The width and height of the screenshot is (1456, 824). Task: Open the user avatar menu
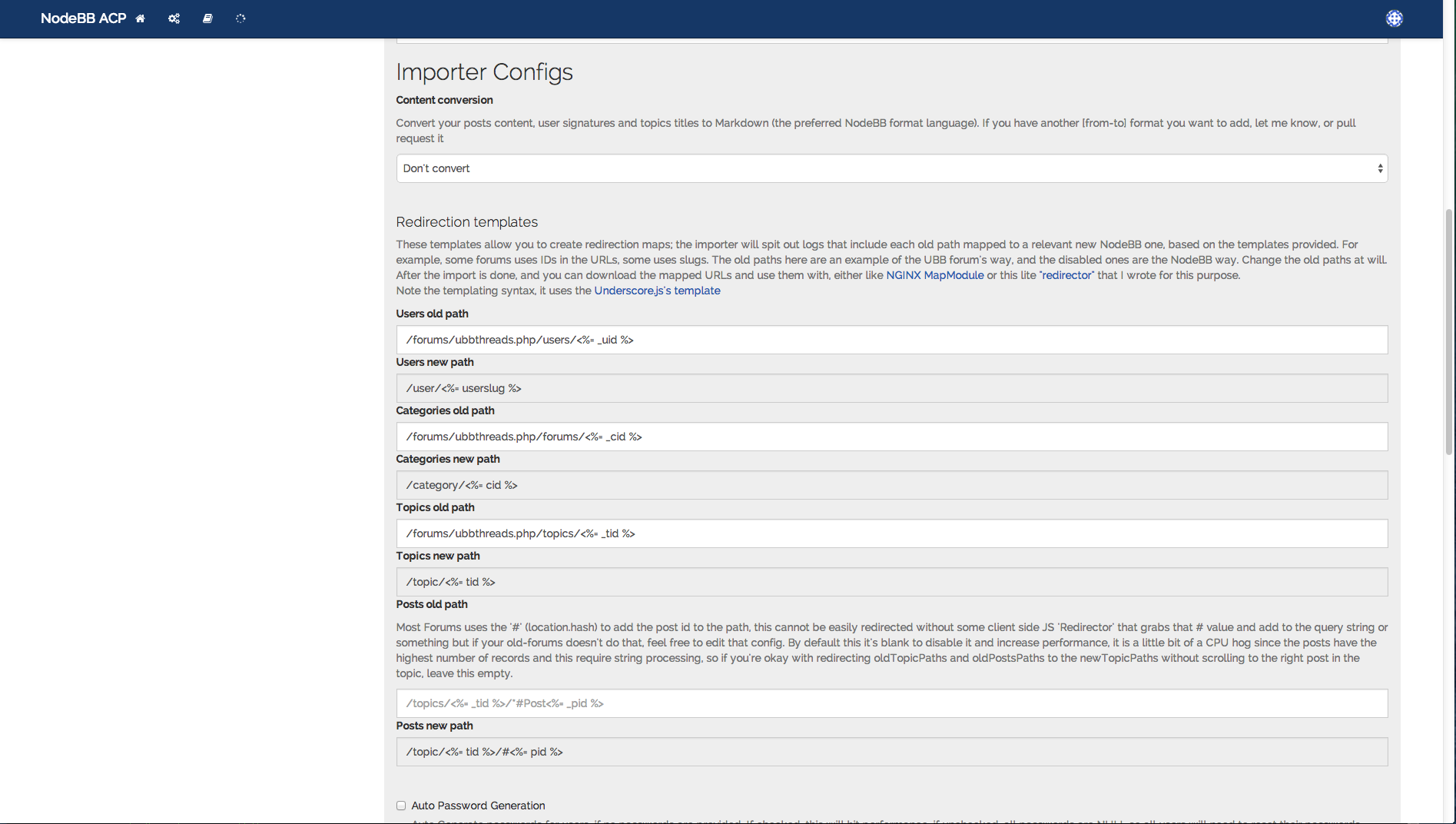click(x=1394, y=18)
